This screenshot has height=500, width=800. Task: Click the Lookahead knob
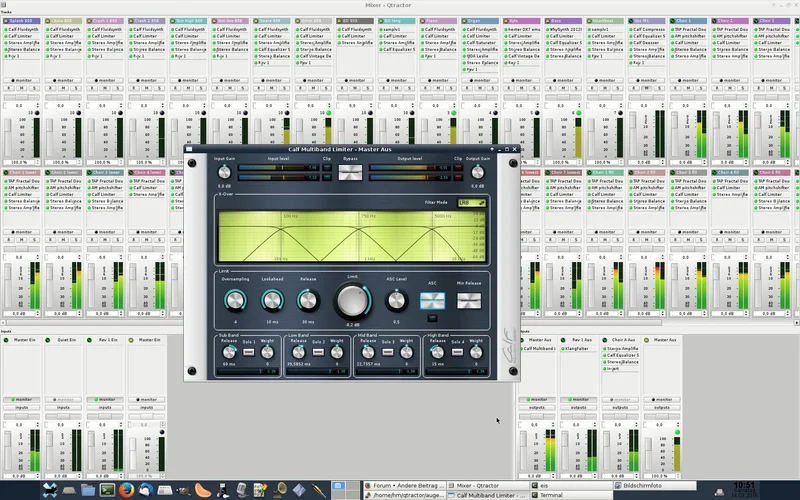(x=272, y=300)
